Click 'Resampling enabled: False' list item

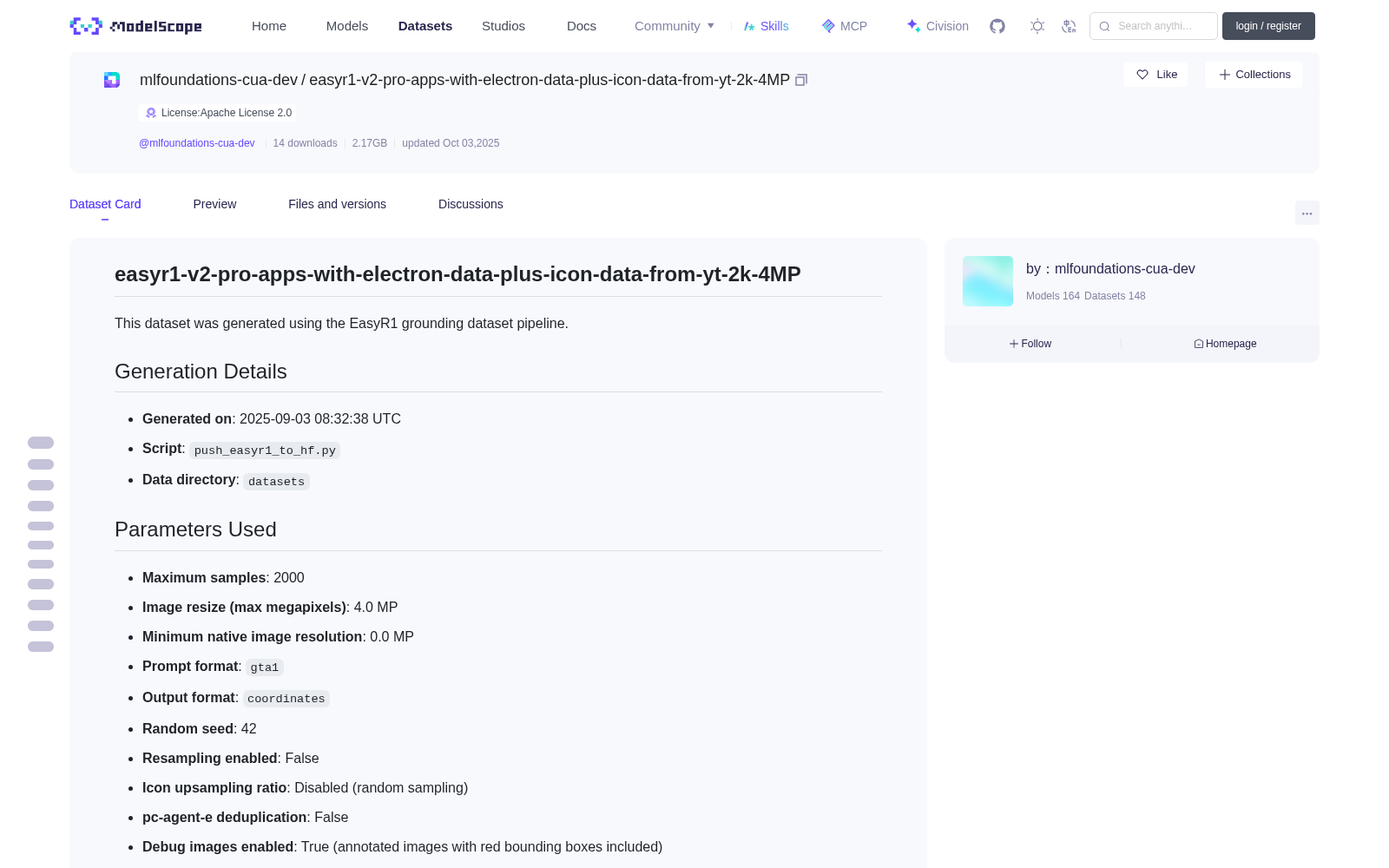tap(231, 759)
